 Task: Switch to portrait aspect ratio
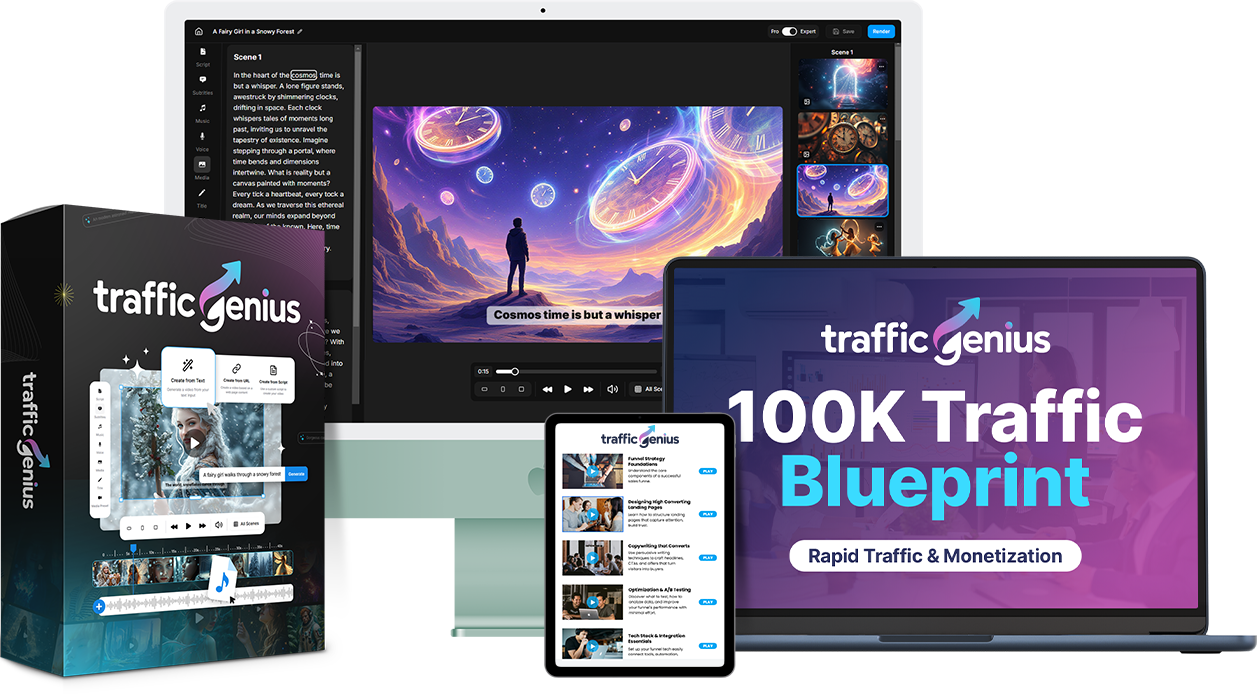(503, 389)
